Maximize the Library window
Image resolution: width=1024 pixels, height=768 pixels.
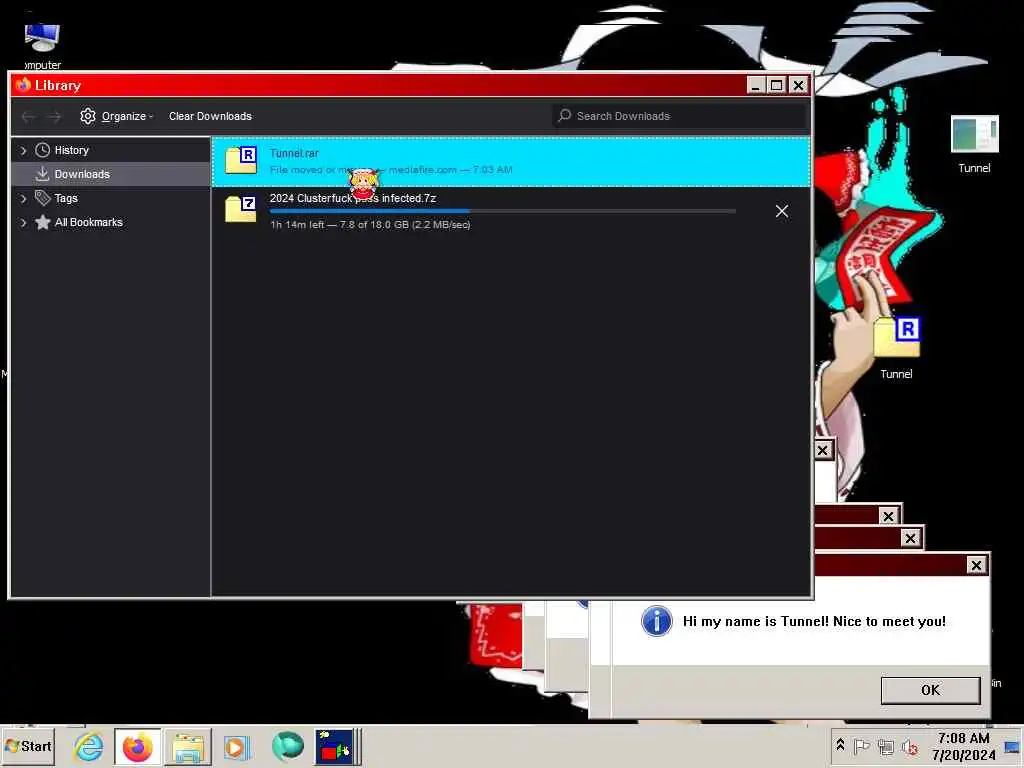click(x=776, y=86)
